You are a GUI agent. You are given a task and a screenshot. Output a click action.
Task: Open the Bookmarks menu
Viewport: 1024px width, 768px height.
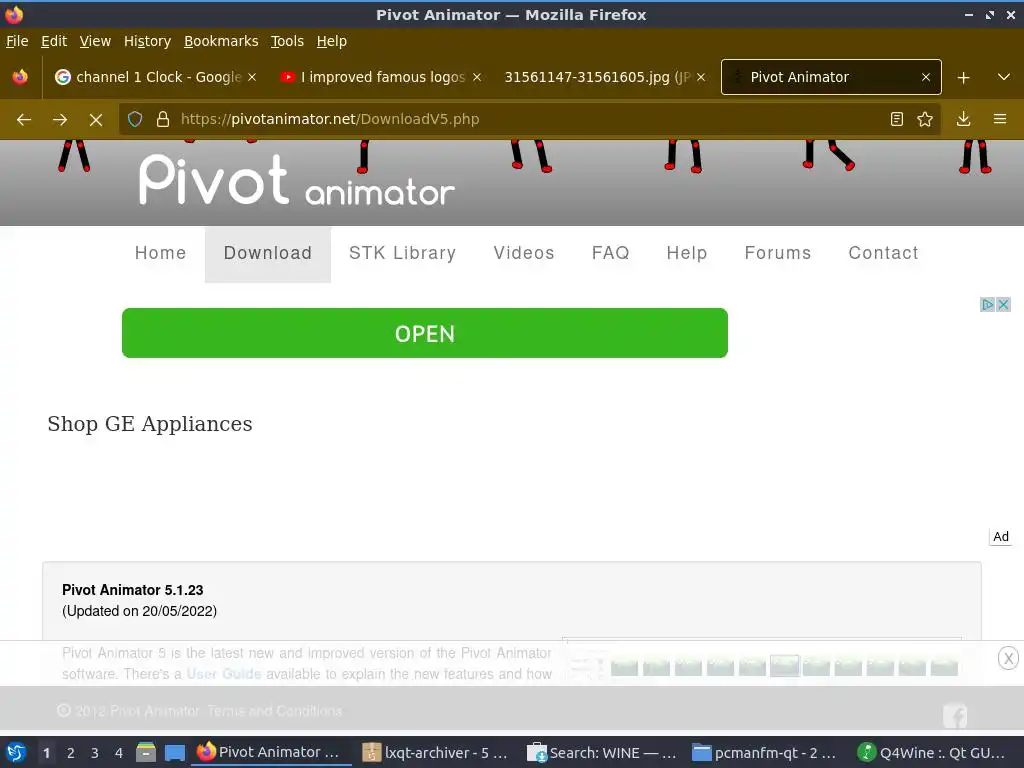[x=221, y=41]
